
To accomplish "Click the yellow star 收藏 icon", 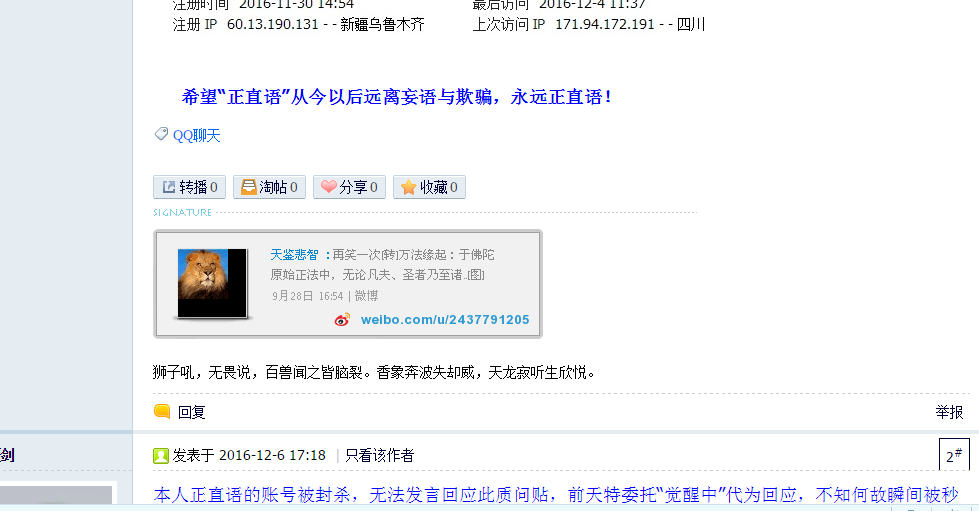I will (x=408, y=187).
